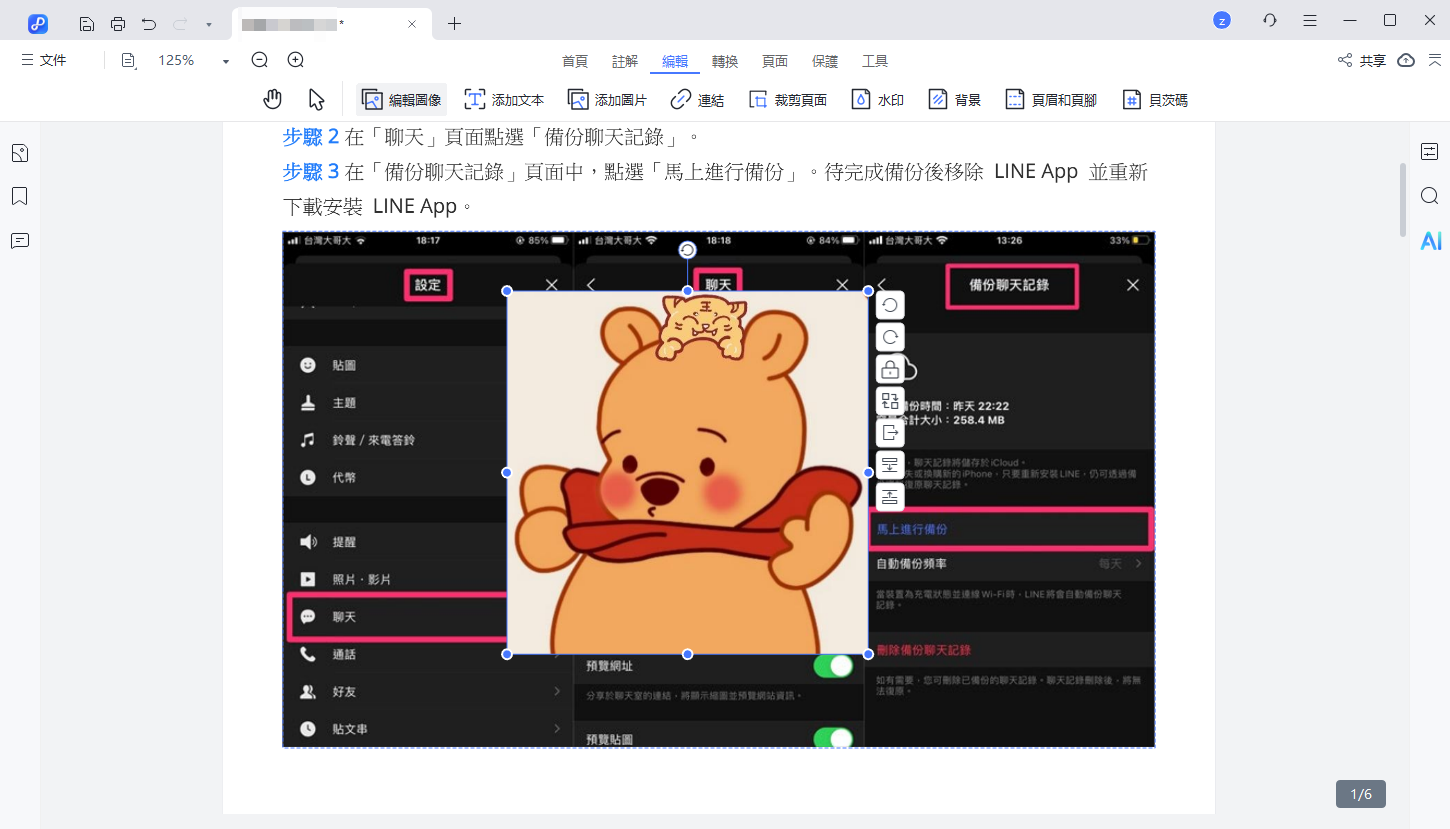Lock the selected image with padlock icon
Image resolution: width=1450 pixels, height=829 pixels.
(x=890, y=369)
